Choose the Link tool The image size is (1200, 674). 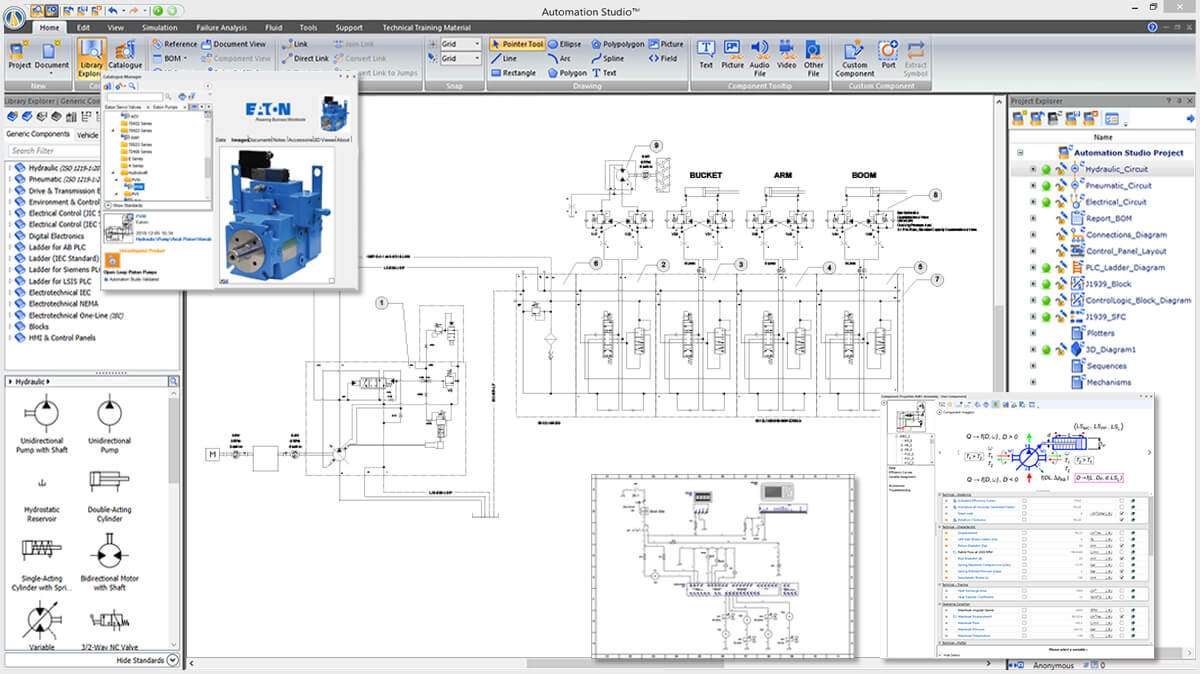(x=294, y=44)
